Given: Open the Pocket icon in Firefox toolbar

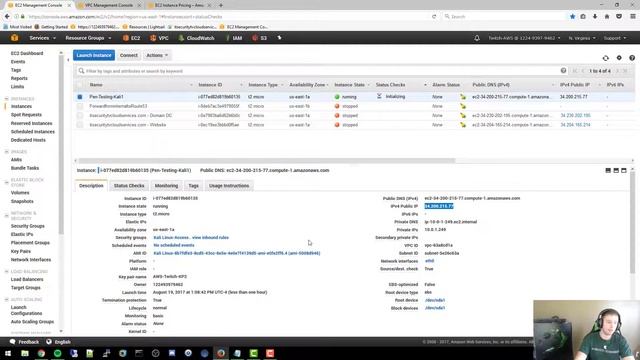Looking at the screenshot, I should coord(619,16).
